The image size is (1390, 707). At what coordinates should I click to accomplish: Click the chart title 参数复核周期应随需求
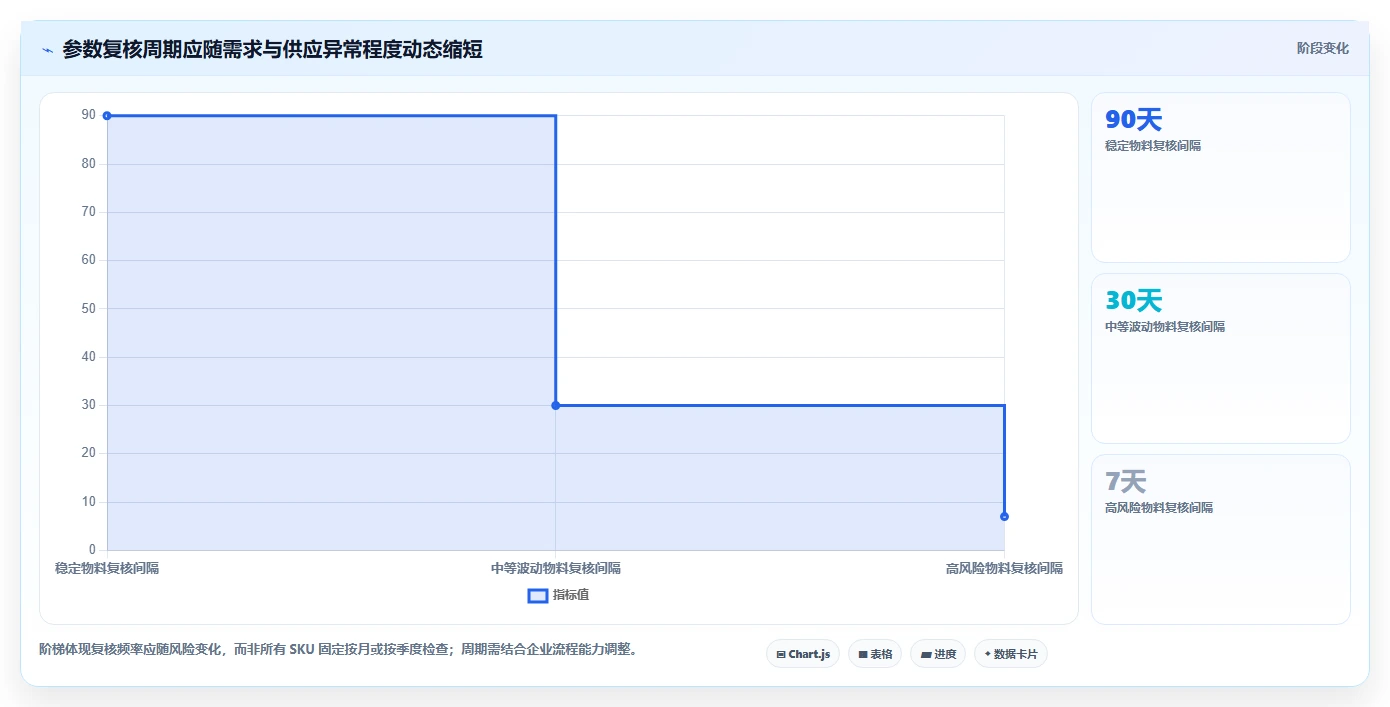click(272, 49)
